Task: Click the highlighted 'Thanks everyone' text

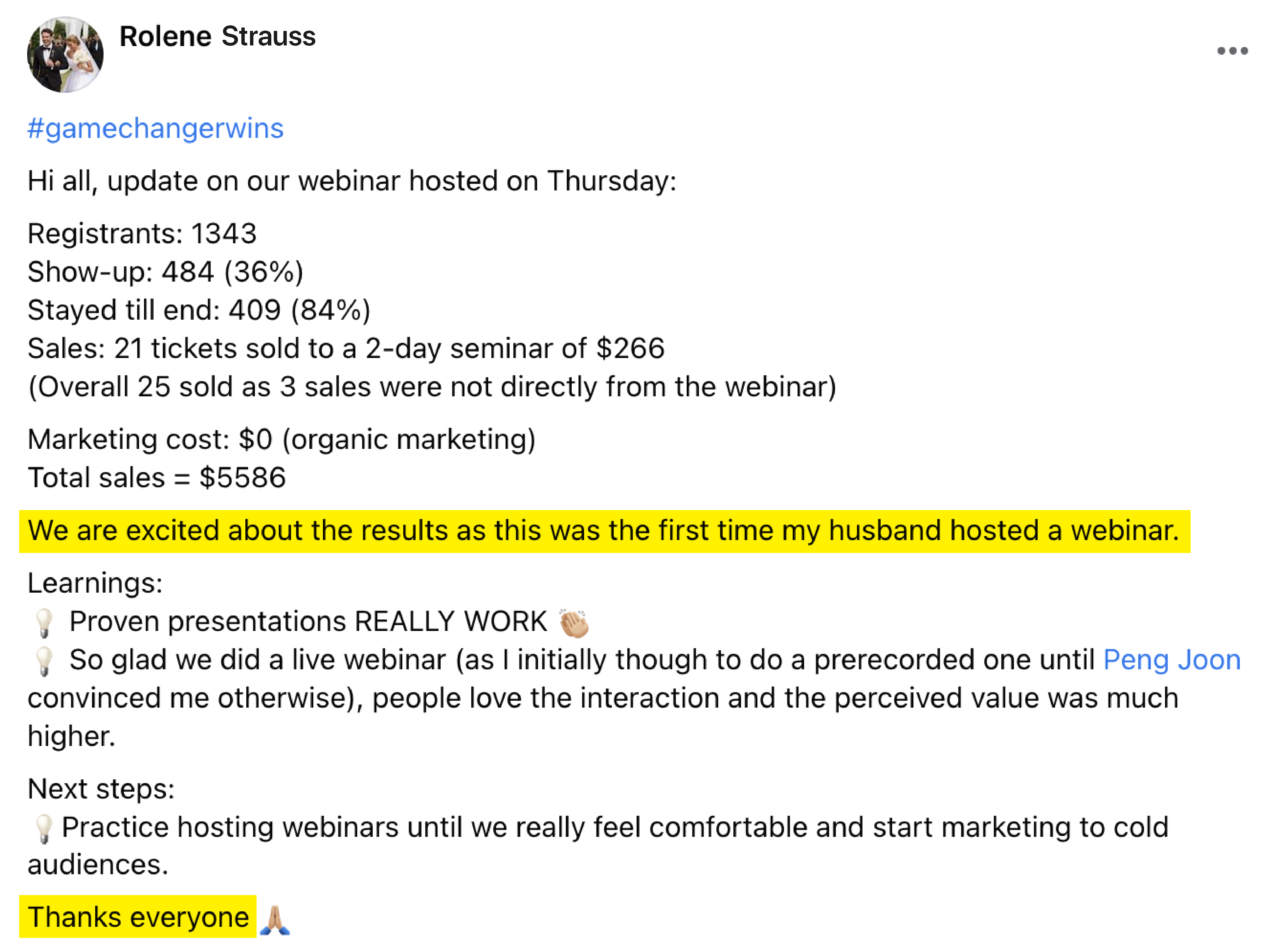Action: pyautogui.click(x=138, y=917)
